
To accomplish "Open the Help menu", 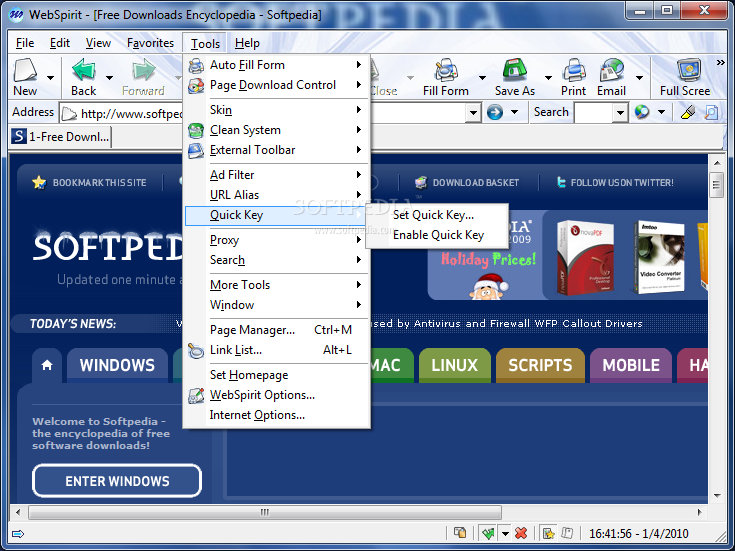I will tap(247, 43).
